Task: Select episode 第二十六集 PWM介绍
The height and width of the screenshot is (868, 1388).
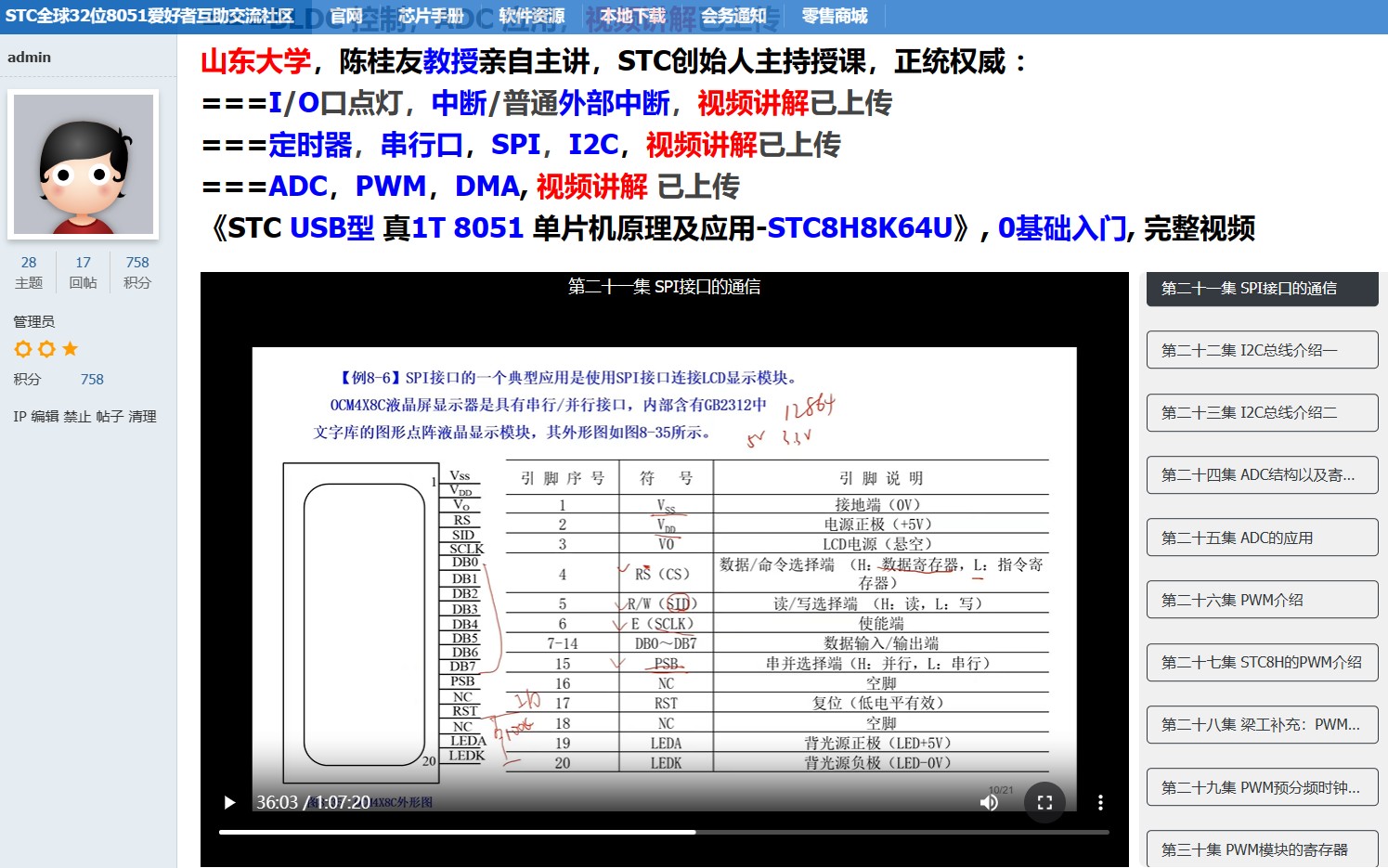Action: point(1262,600)
